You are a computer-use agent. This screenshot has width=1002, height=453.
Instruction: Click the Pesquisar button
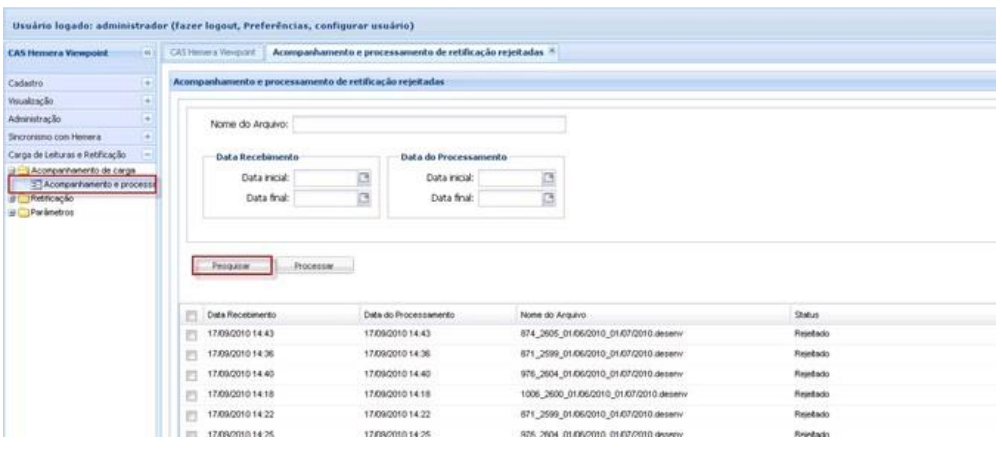point(230,267)
